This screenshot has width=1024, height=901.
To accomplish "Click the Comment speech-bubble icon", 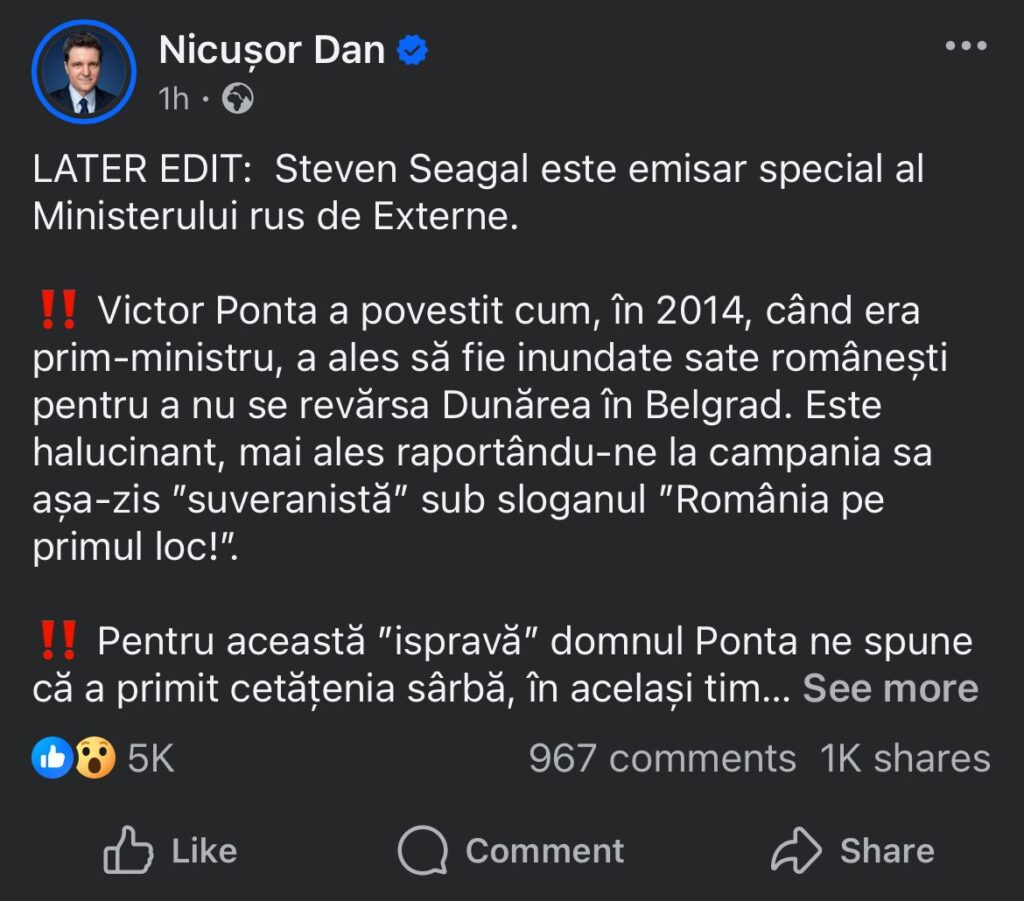I will tap(424, 851).
